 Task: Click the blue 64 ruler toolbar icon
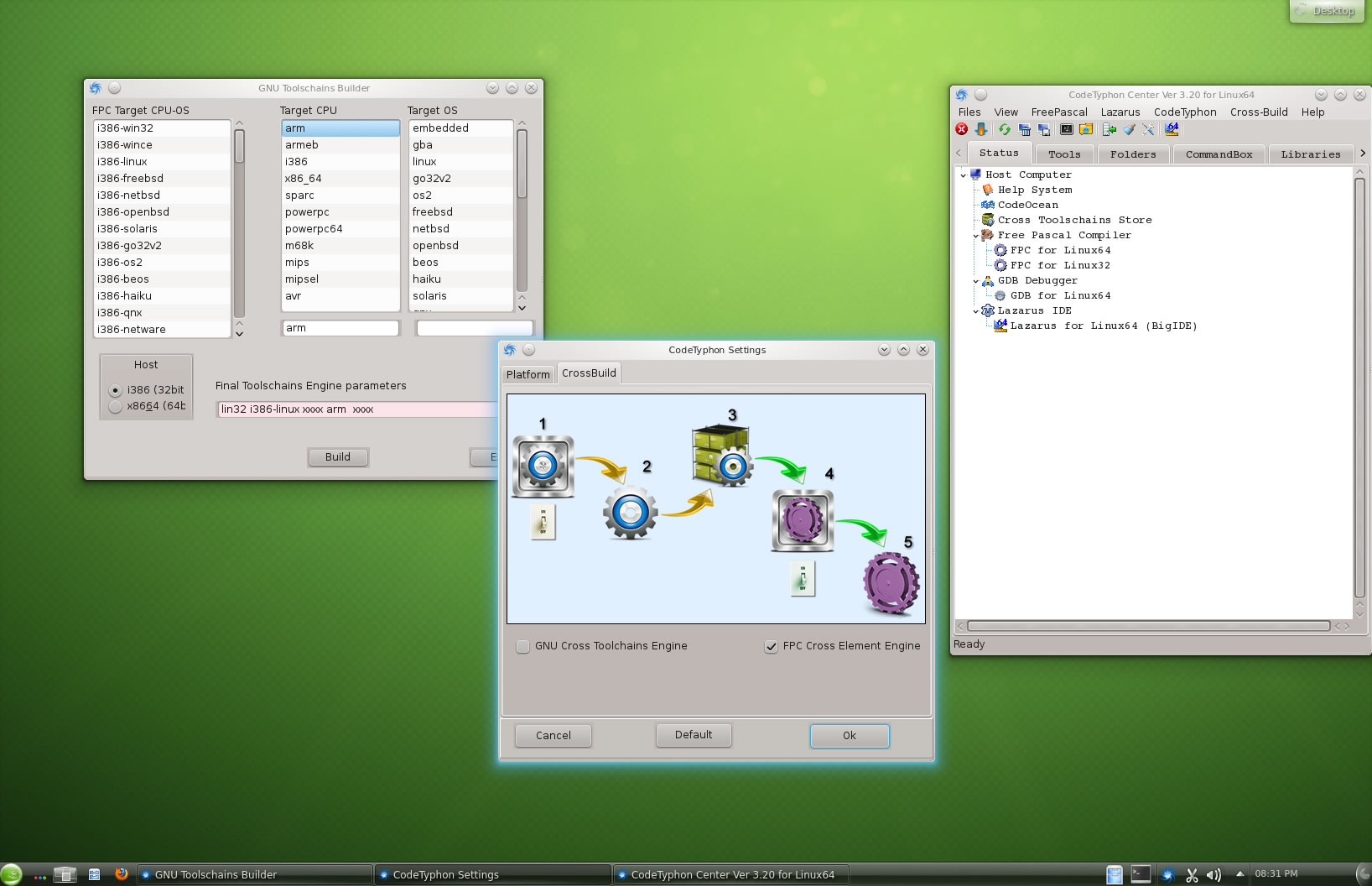pyautogui.click(x=1172, y=129)
